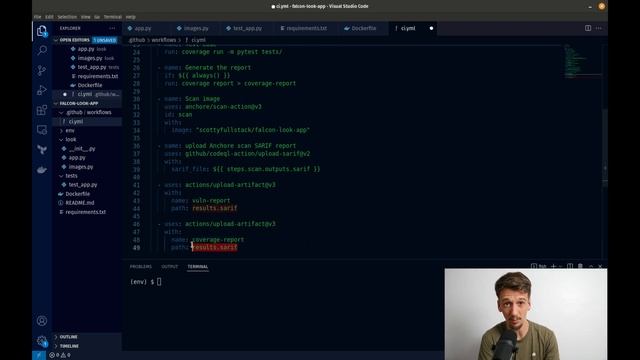Open __init__.py in the look folder
The width and height of the screenshot is (640, 360).
pyautogui.click(x=87, y=149)
